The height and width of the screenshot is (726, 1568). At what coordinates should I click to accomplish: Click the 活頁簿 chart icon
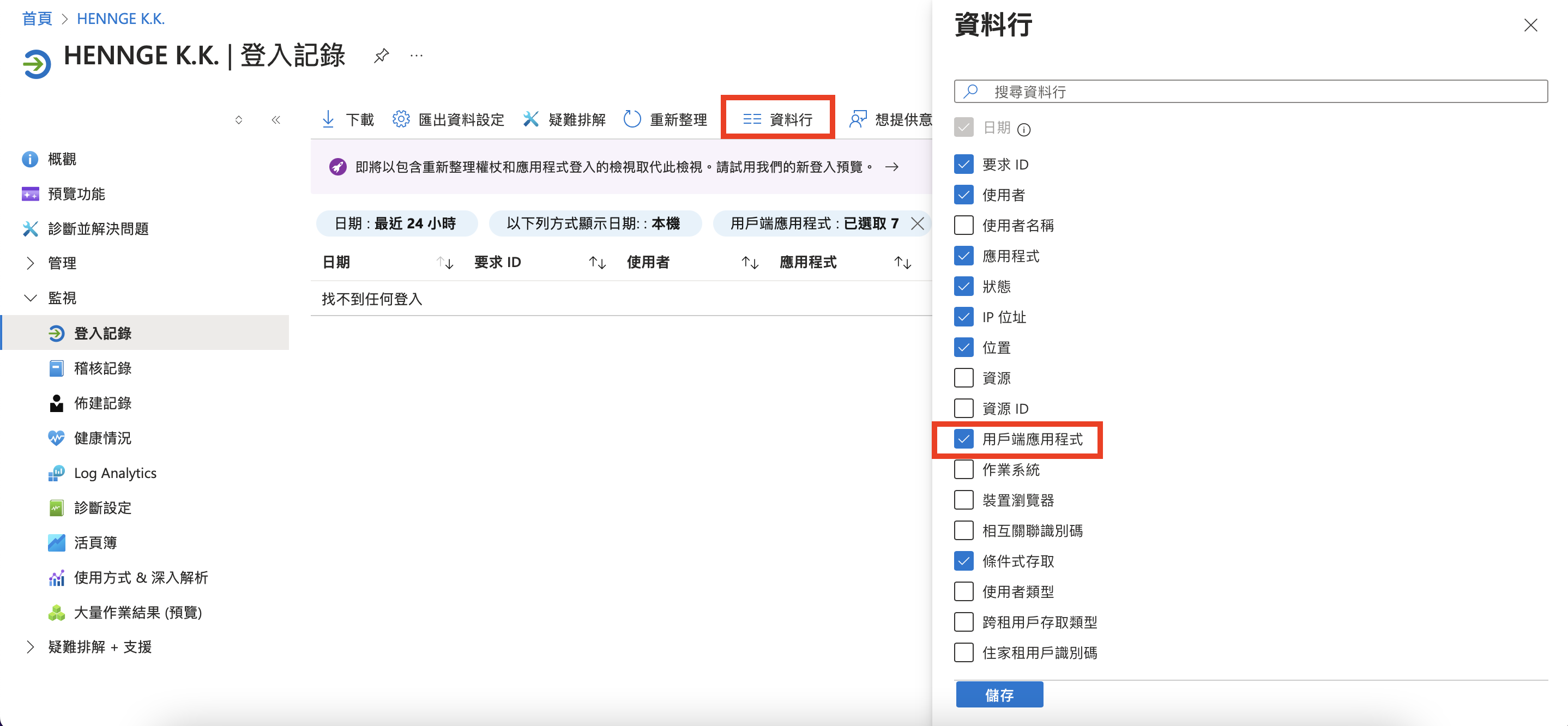coord(56,542)
